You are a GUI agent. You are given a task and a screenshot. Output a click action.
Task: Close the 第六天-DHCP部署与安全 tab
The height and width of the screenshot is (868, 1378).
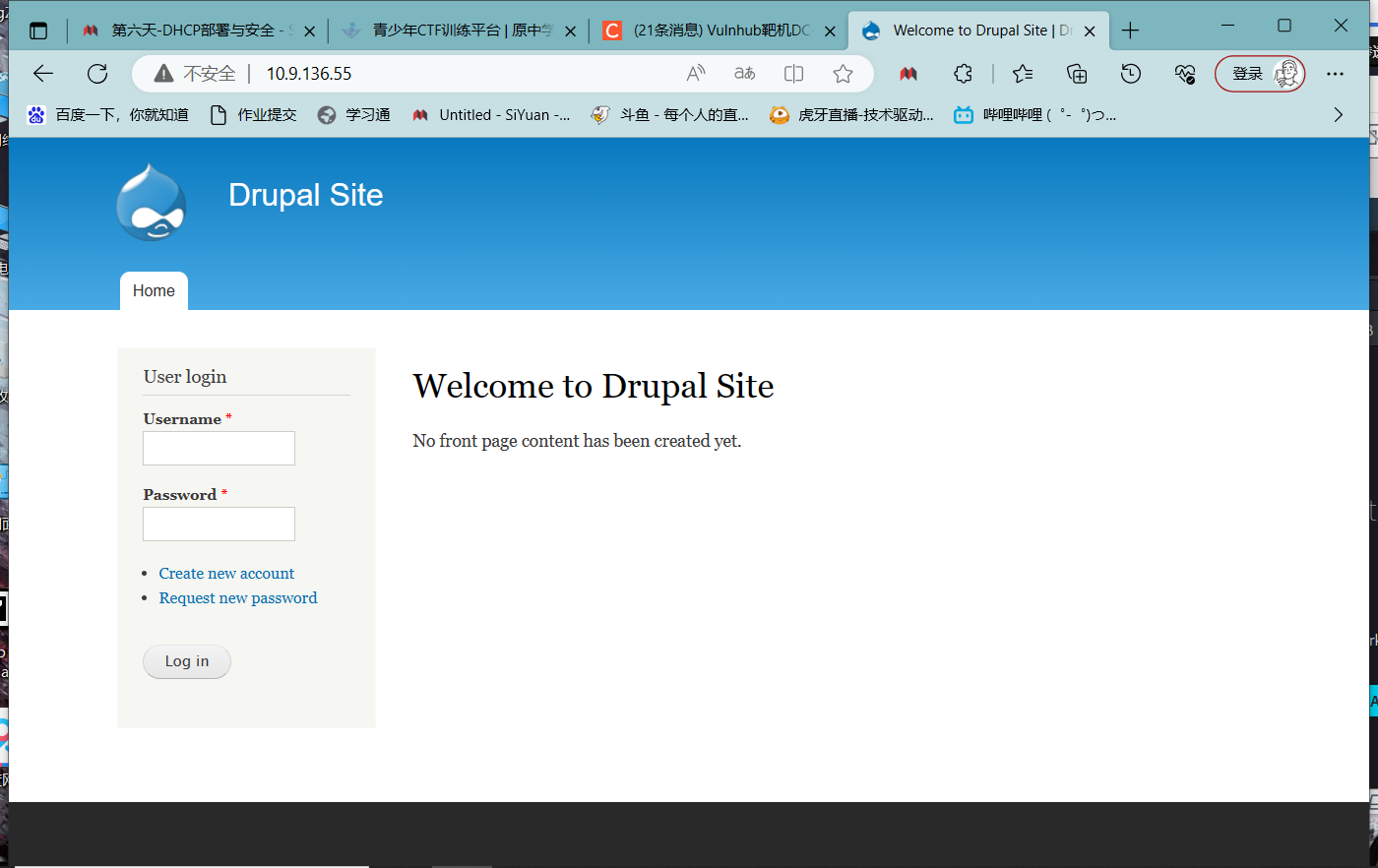(x=309, y=31)
